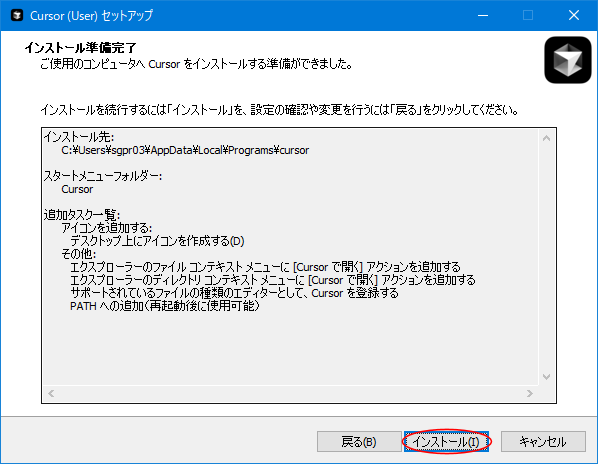Click the Cursor (User) セットアップ title text
The height and width of the screenshot is (464, 598).
coord(92,16)
